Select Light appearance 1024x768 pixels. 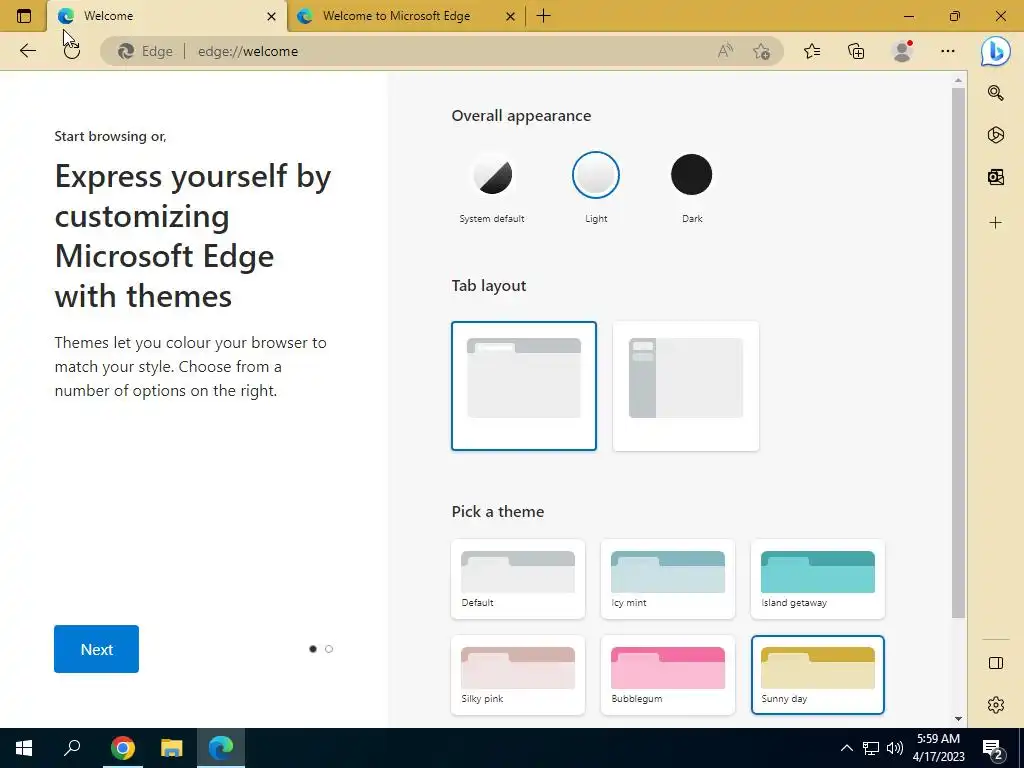tap(596, 175)
